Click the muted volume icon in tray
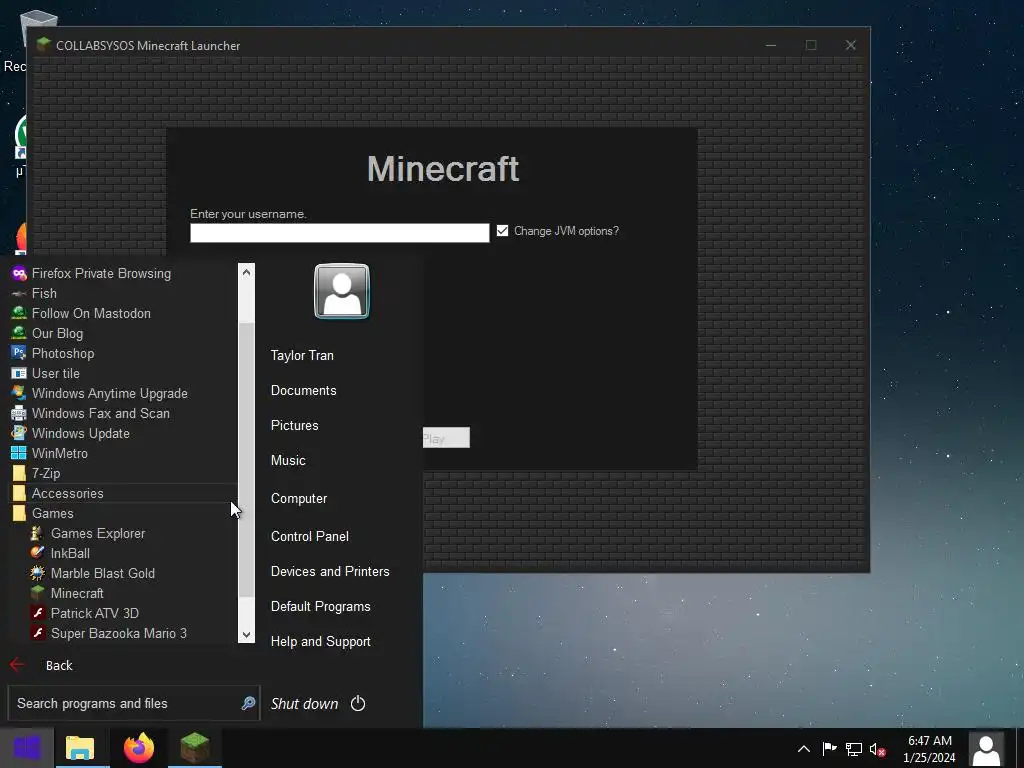The width and height of the screenshot is (1024, 768). pyautogui.click(x=877, y=750)
